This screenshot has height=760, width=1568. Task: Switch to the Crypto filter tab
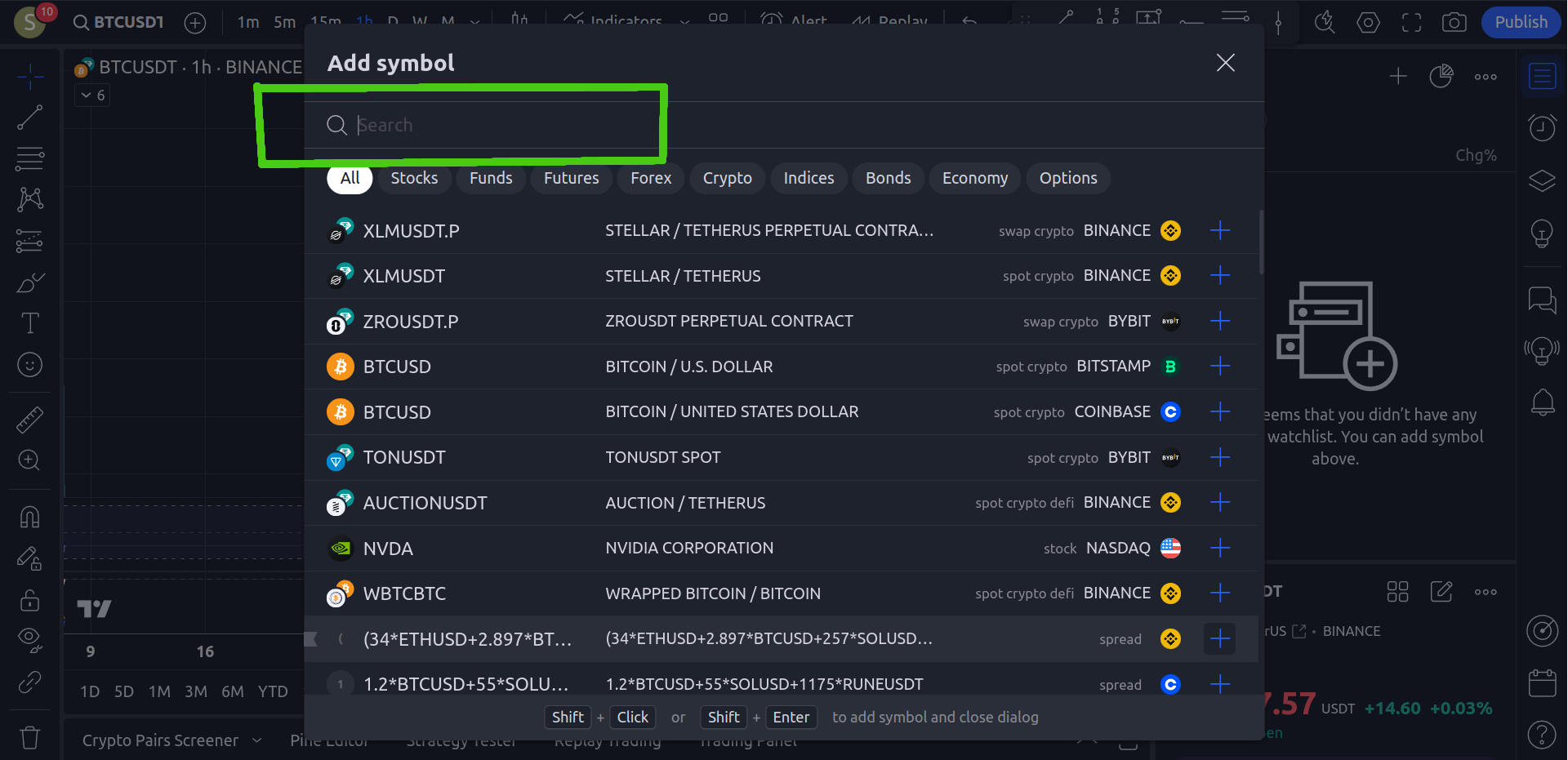point(727,178)
